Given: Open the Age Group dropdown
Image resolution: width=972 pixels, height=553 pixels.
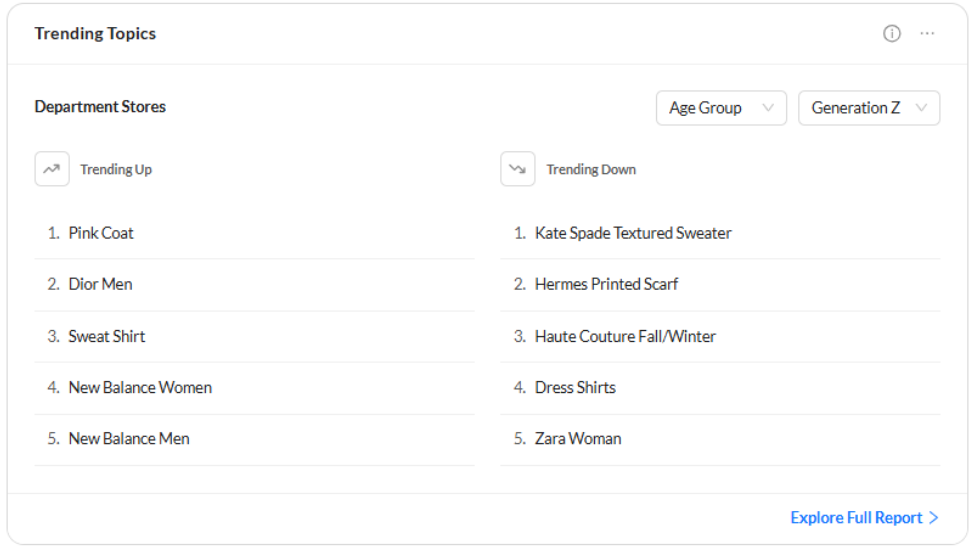Looking at the screenshot, I should click(721, 108).
